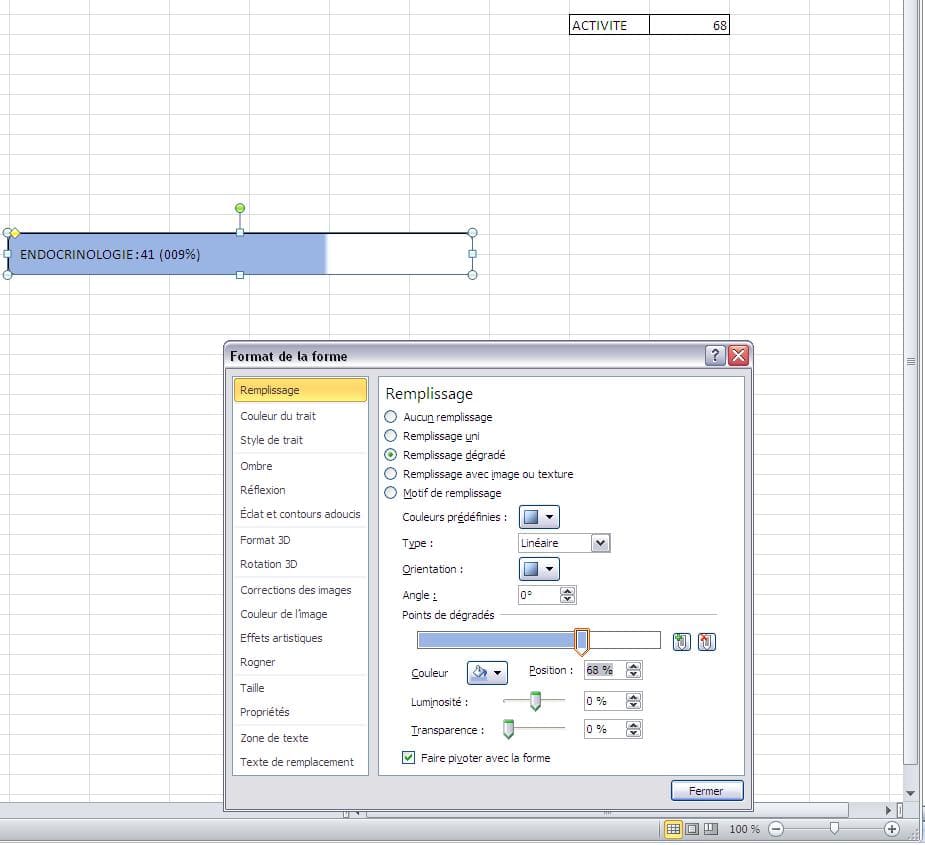925x845 pixels.
Task: Select Motif de remplissage option
Action: (x=391, y=493)
